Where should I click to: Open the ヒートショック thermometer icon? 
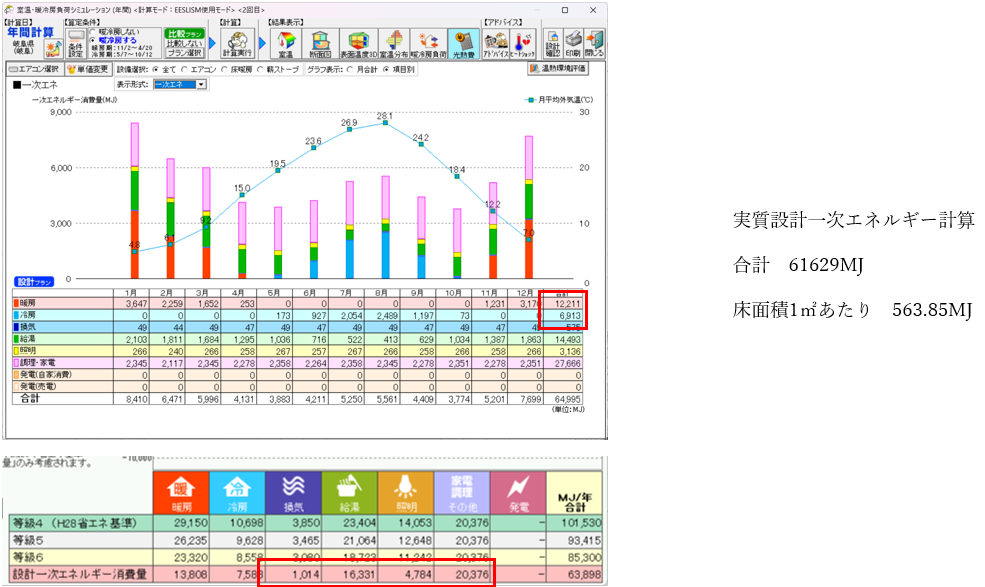pyautogui.click(x=522, y=43)
